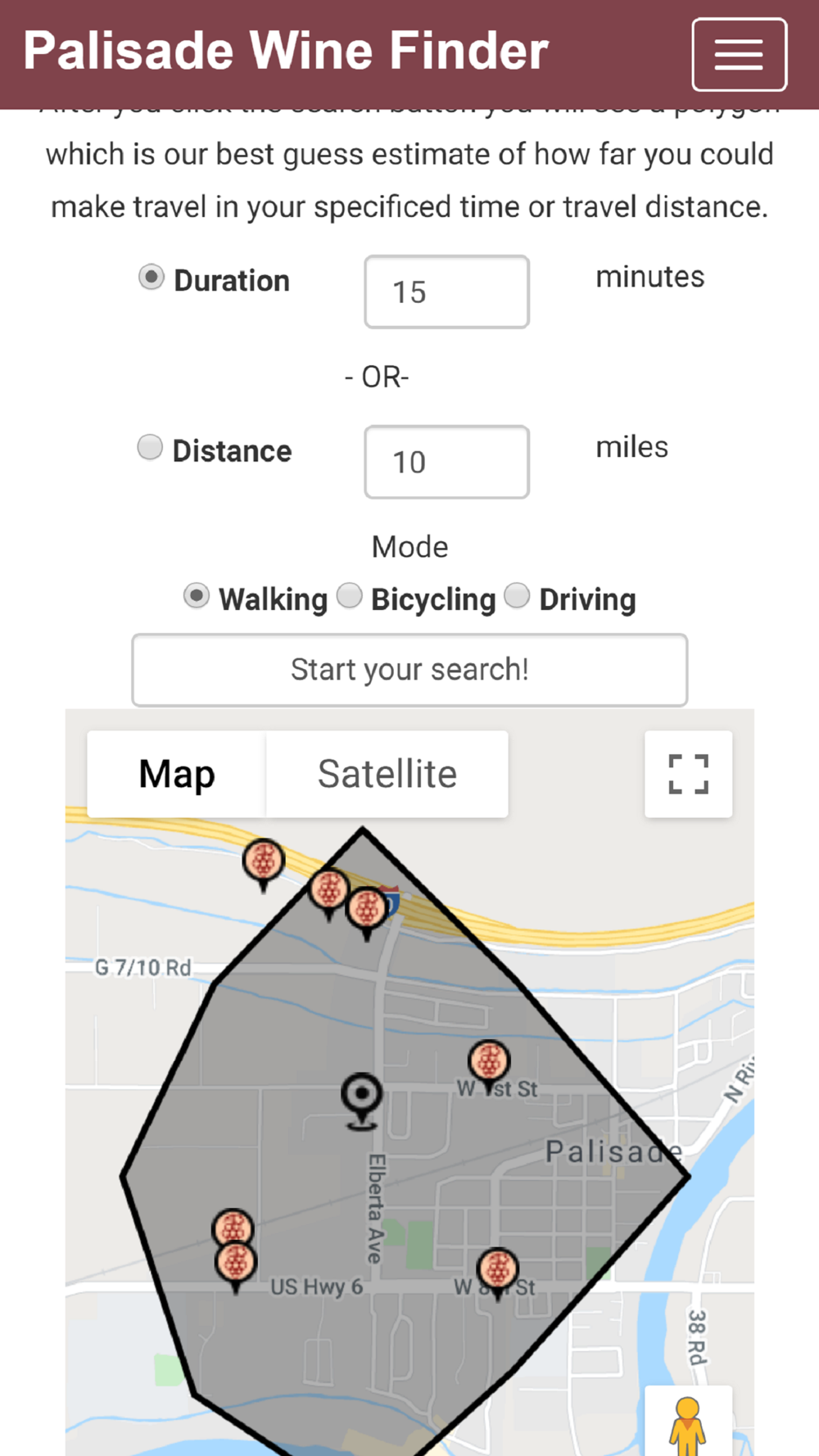Select the Distance radio button
The width and height of the screenshot is (819, 1456).
tap(149, 447)
